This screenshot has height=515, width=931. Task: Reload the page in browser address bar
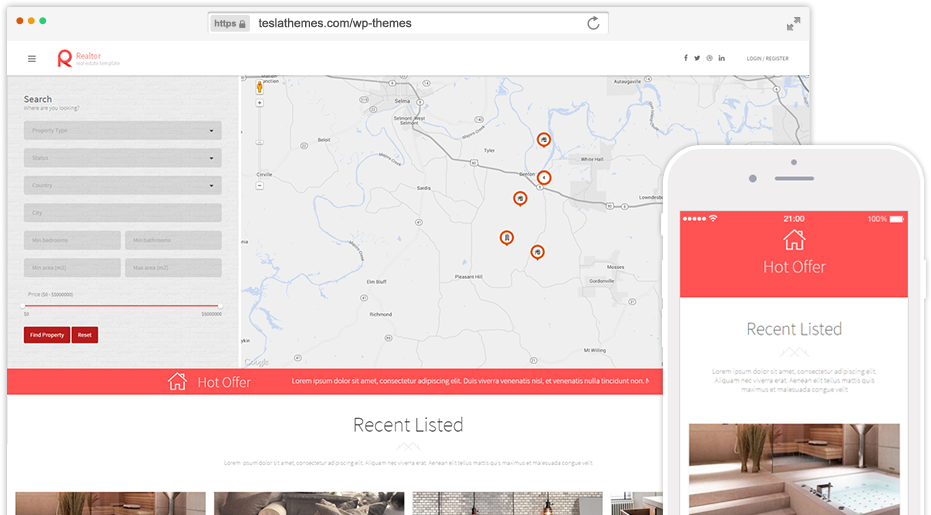[x=593, y=23]
